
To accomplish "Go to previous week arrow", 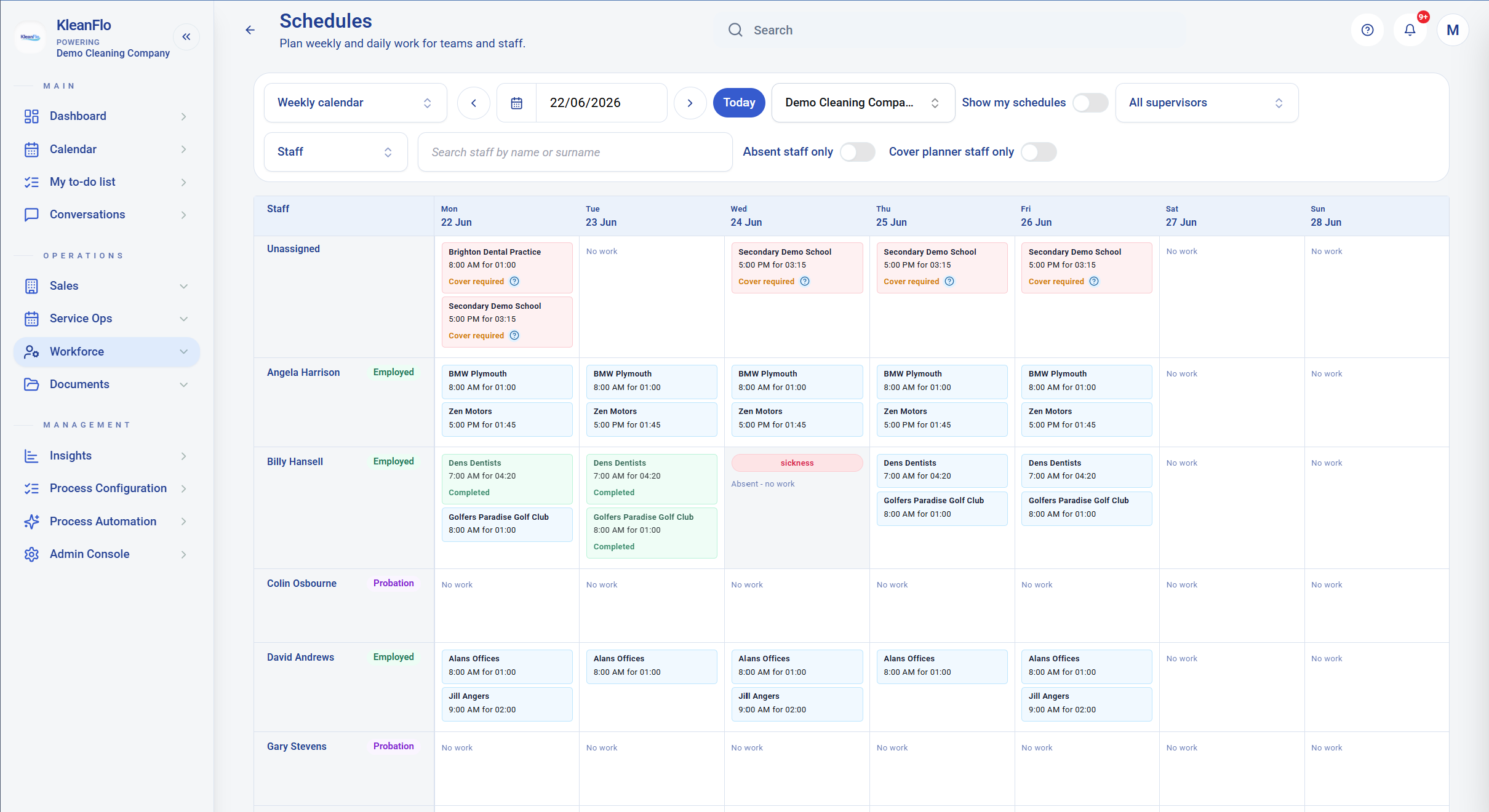I will [474, 103].
